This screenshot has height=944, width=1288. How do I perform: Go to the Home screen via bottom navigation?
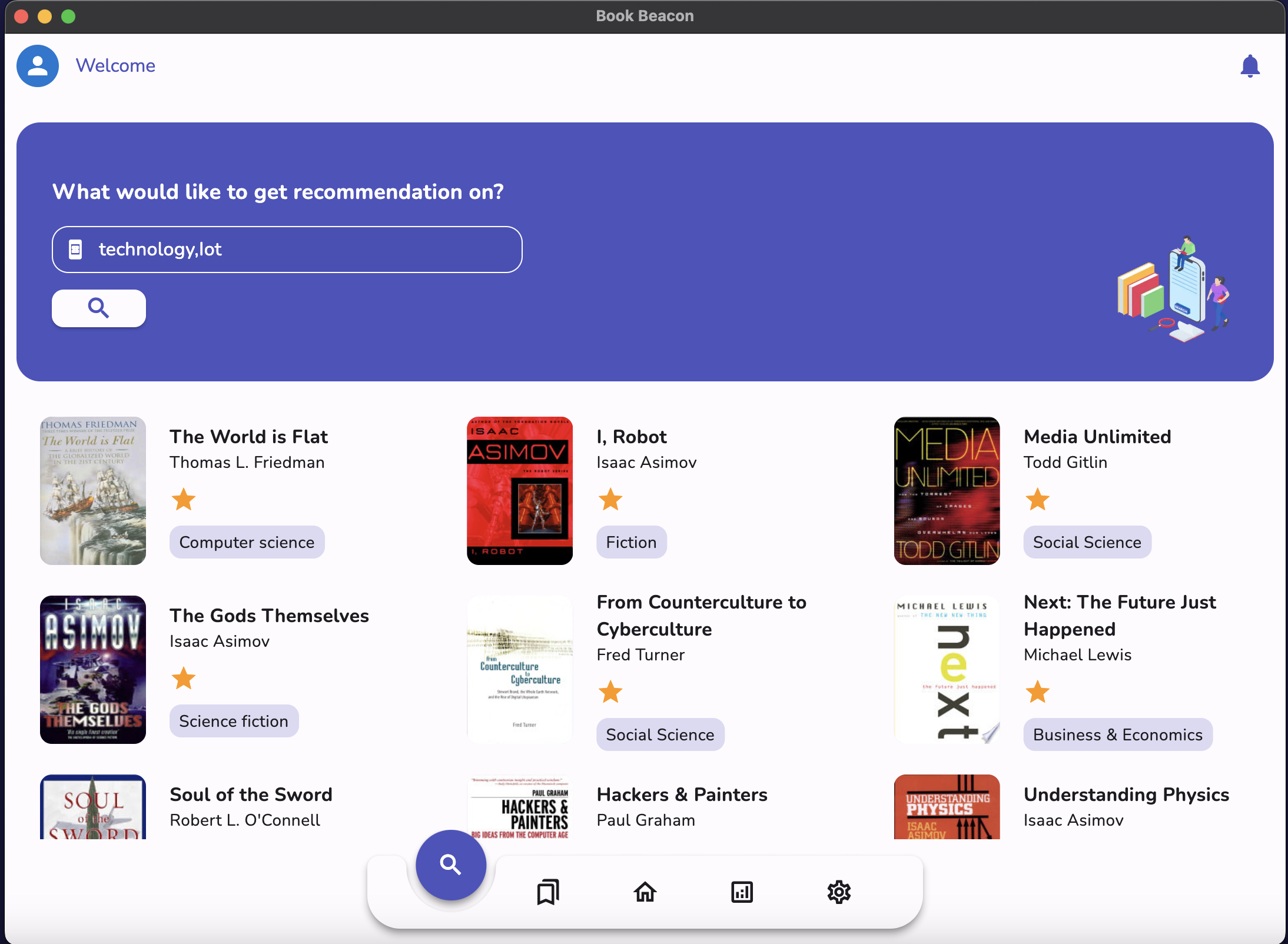point(645,892)
